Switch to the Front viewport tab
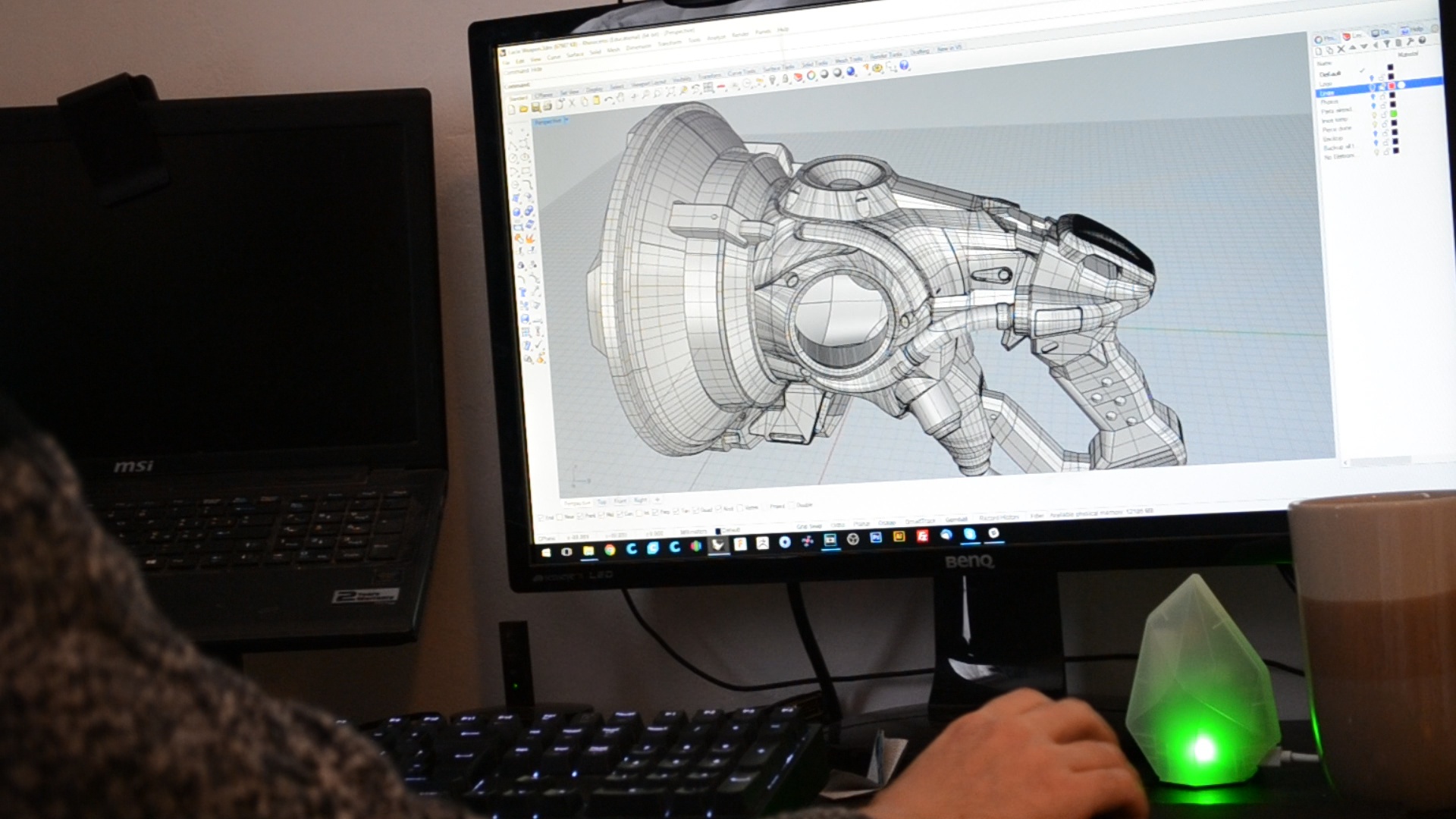Image resolution: width=1456 pixels, height=819 pixels. [x=620, y=500]
